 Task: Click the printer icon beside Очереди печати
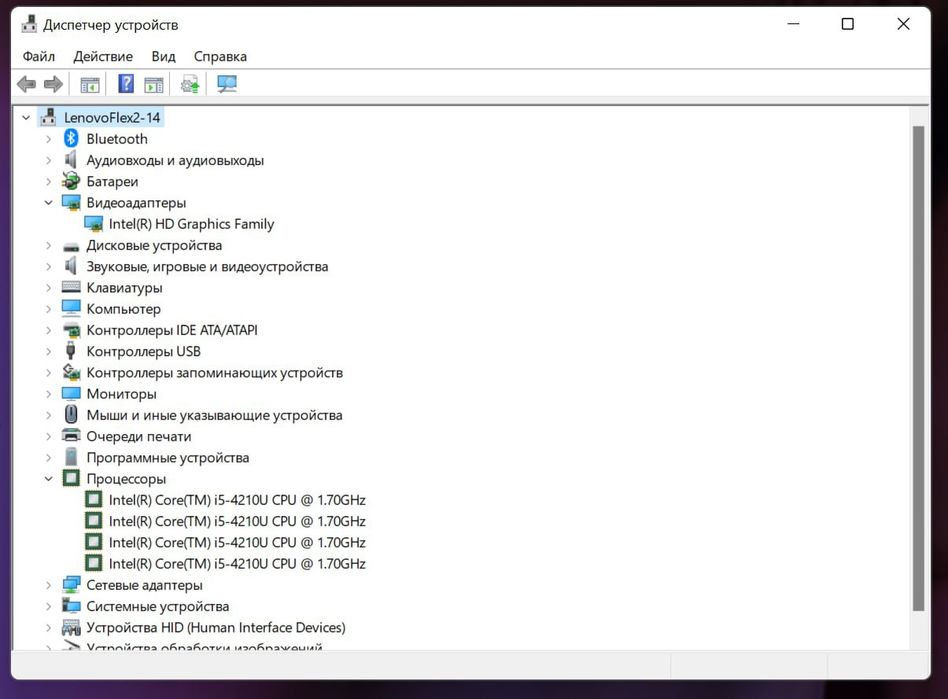pyautogui.click(x=71, y=435)
